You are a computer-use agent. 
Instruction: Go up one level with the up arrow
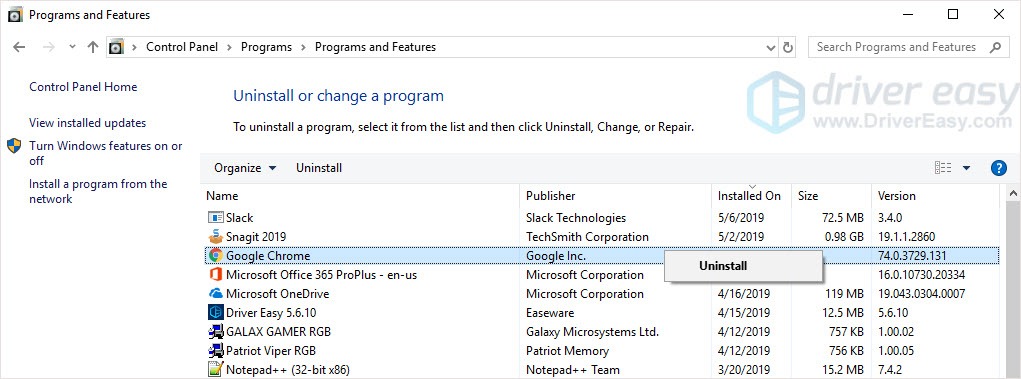pyautogui.click(x=93, y=47)
